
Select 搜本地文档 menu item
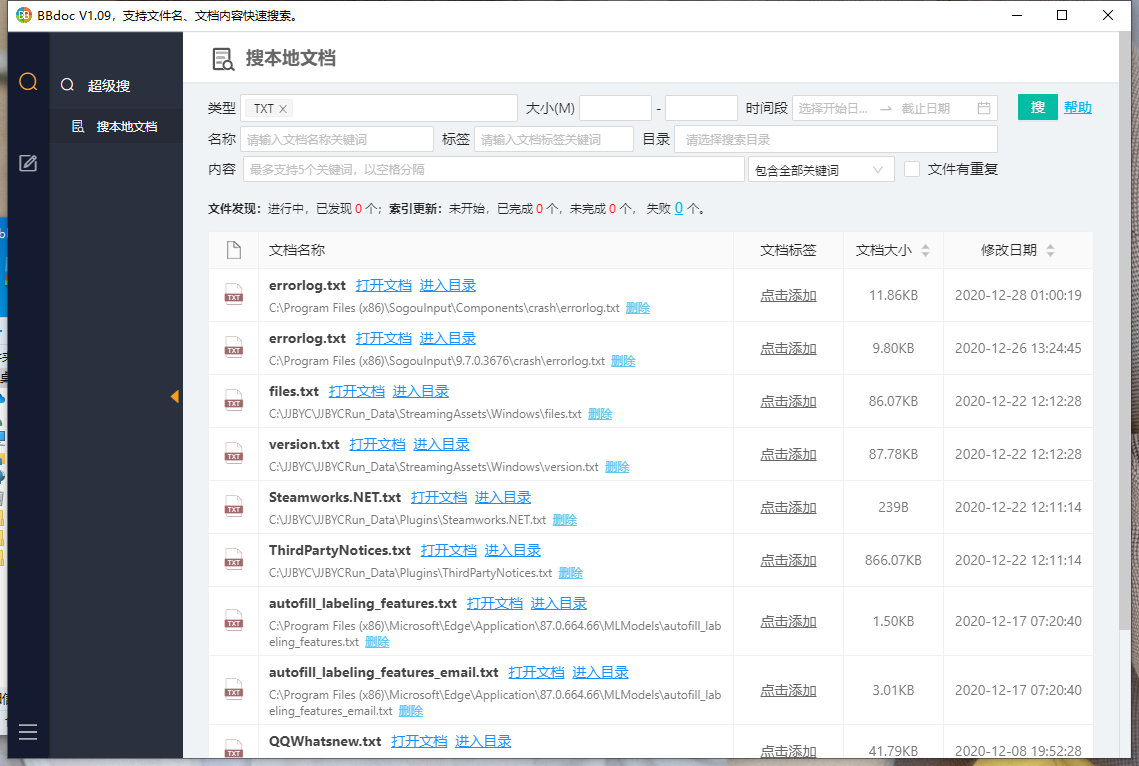tap(126, 127)
